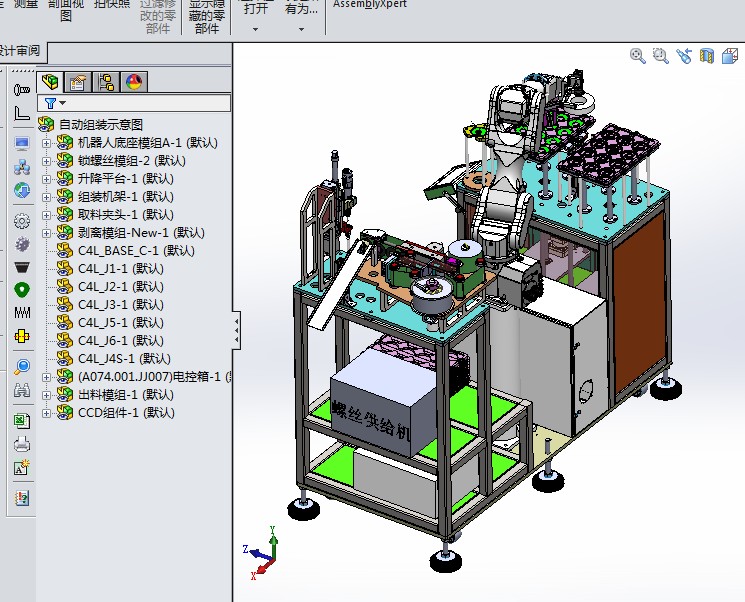This screenshot has width=745, height=602.
Task: Expand 剥离模组-New-1 node
Action: (47, 233)
